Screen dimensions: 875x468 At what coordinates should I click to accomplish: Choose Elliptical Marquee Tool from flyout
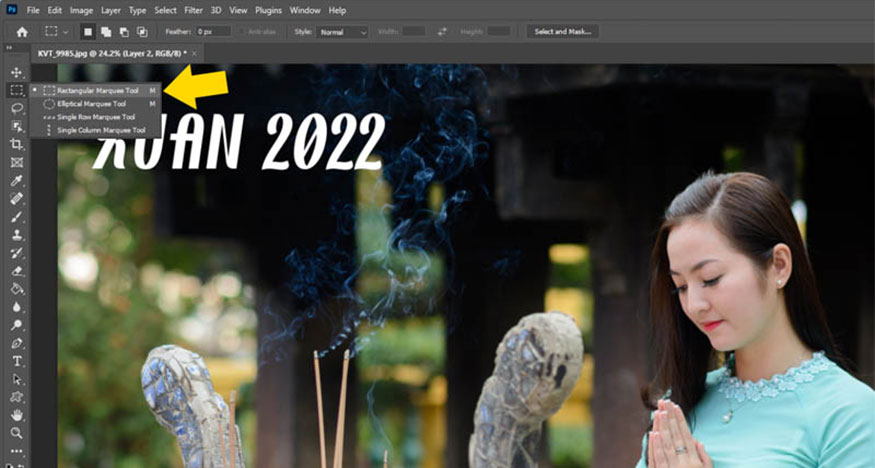point(91,103)
